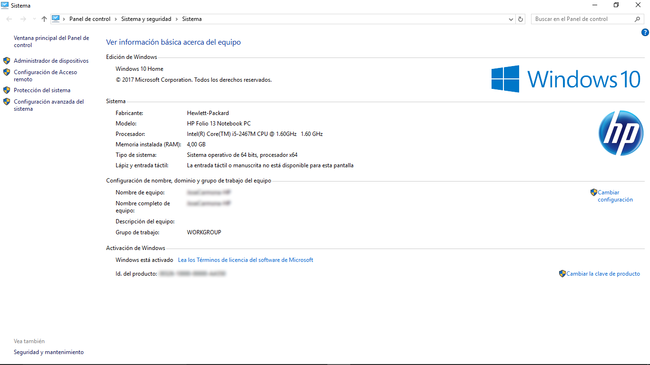The image size is (650, 365).
Task: Open recent locations dropdown arrow
Action: (34, 19)
